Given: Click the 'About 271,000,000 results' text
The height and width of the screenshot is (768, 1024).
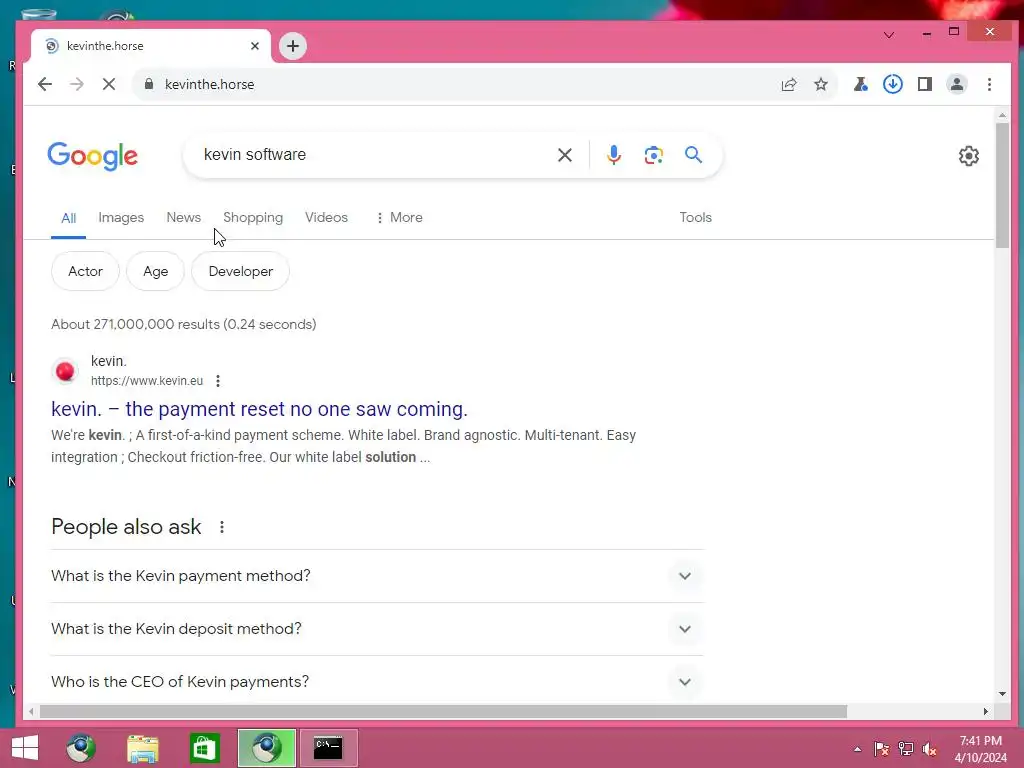Looking at the screenshot, I should [184, 325].
